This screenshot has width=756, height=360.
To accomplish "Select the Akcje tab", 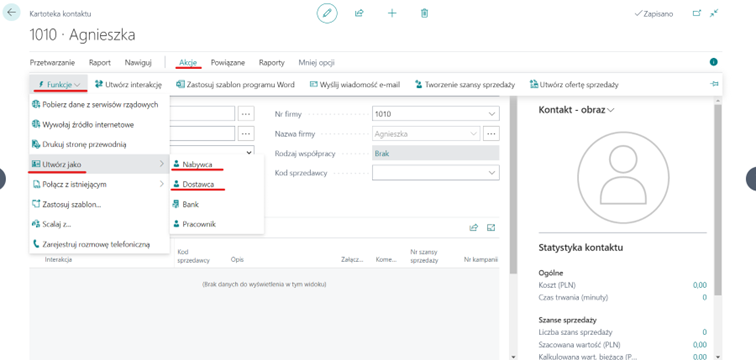I will coord(188,63).
